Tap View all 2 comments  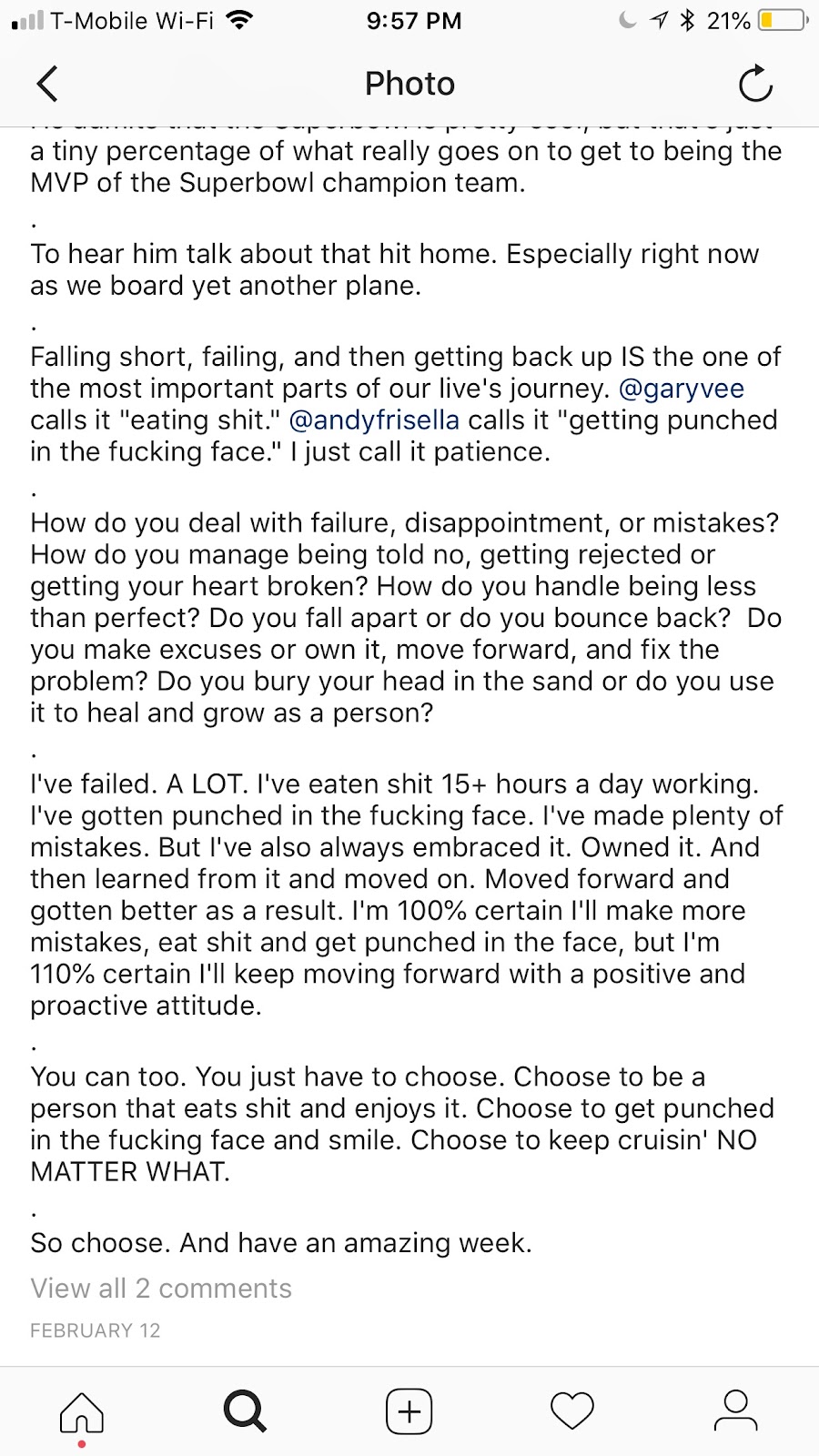161,1289
